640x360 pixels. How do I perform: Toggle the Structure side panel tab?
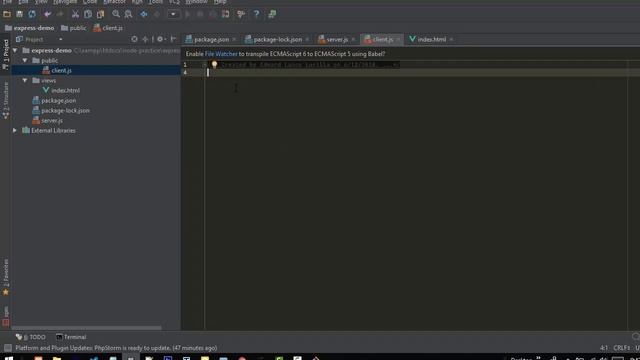(x=6, y=100)
